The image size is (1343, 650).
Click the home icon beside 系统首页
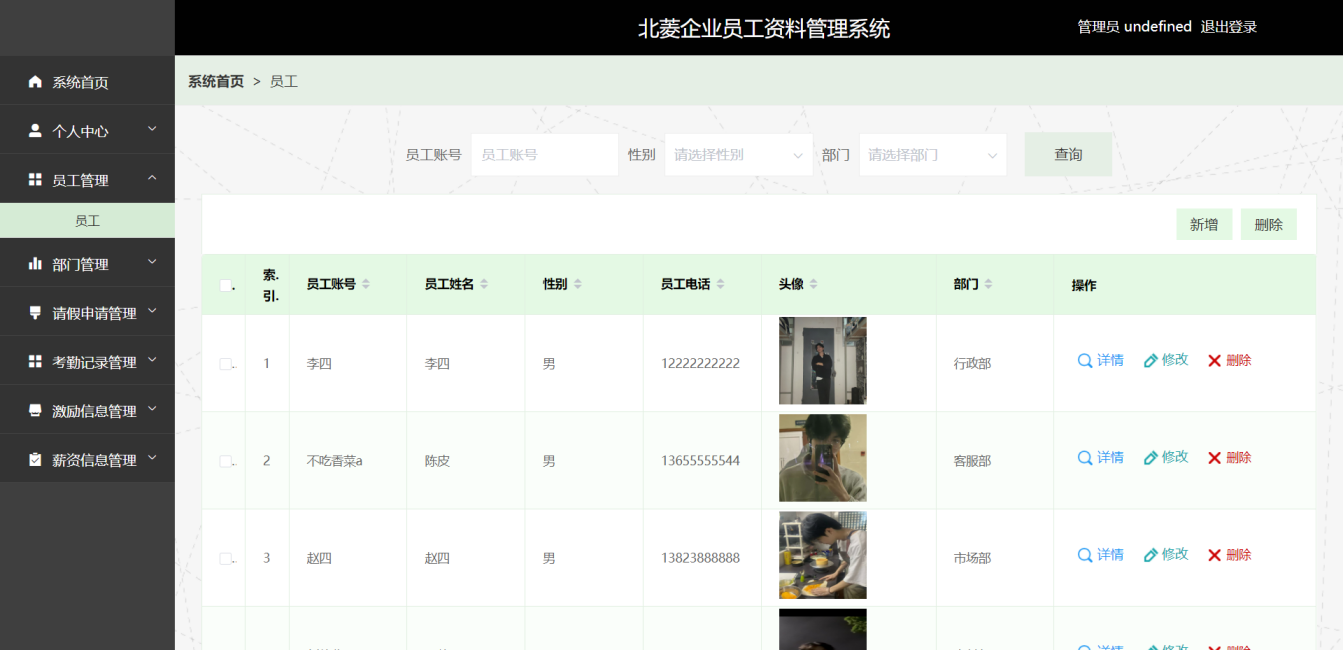pyautogui.click(x=35, y=82)
